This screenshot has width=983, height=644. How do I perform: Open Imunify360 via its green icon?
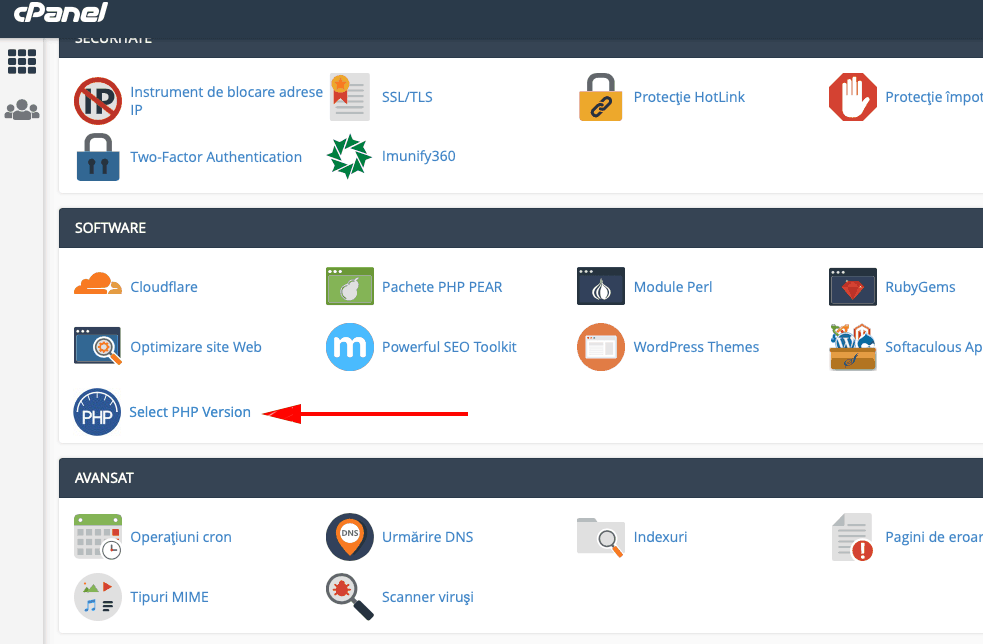click(x=348, y=157)
